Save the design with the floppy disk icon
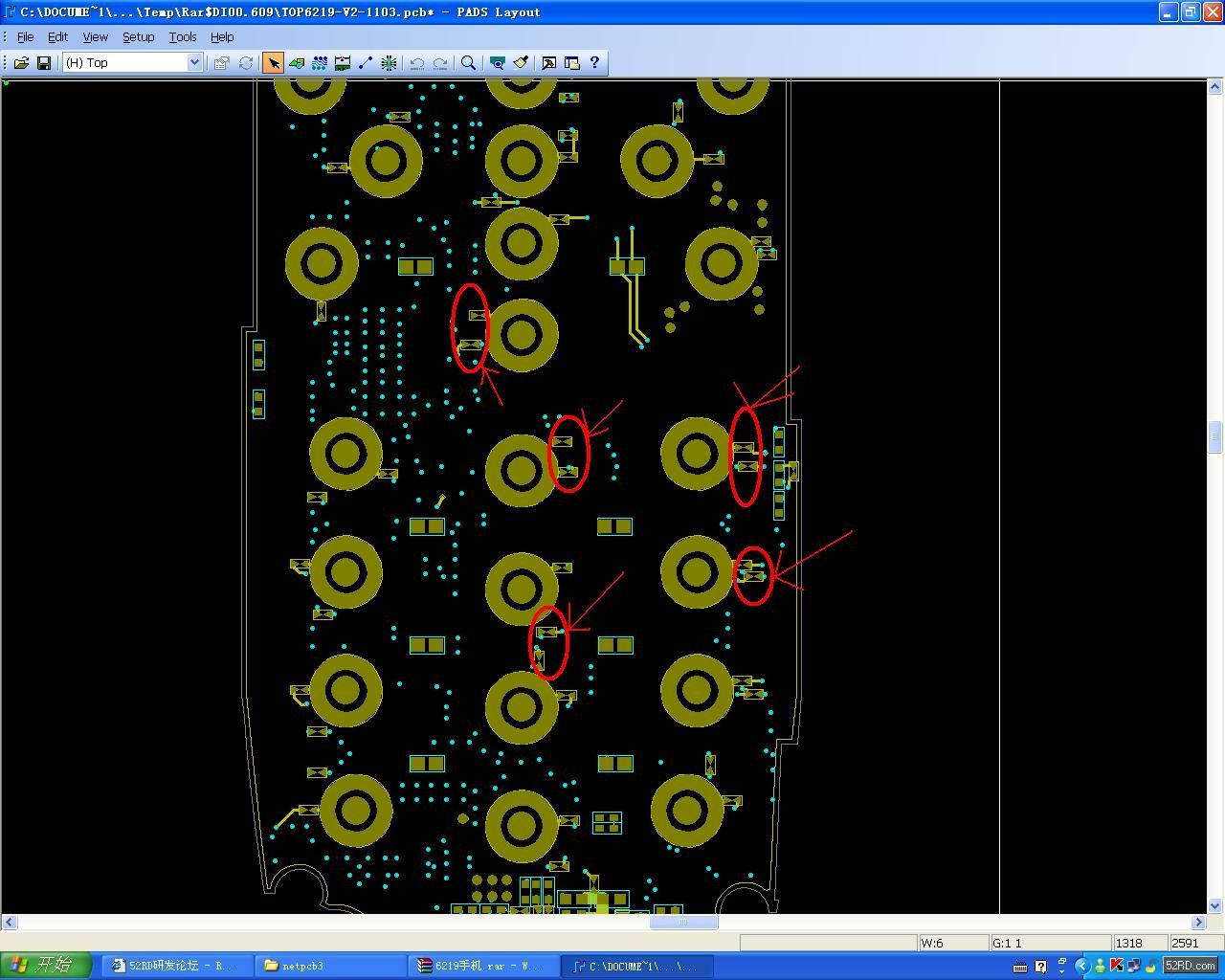This screenshot has width=1225, height=980. pyautogui.click(x=44, y=63)
